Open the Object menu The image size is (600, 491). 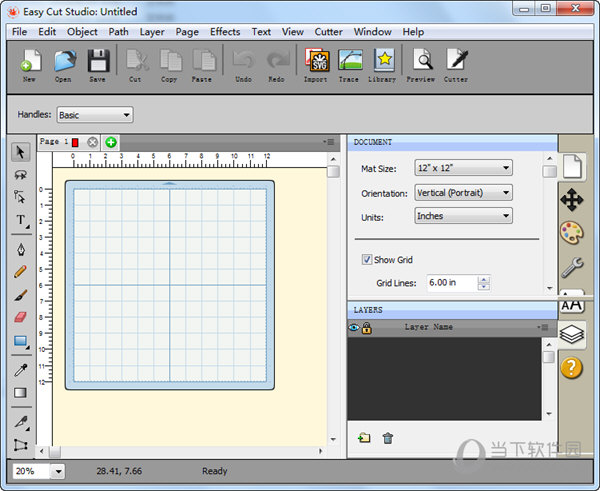[82, 32]
